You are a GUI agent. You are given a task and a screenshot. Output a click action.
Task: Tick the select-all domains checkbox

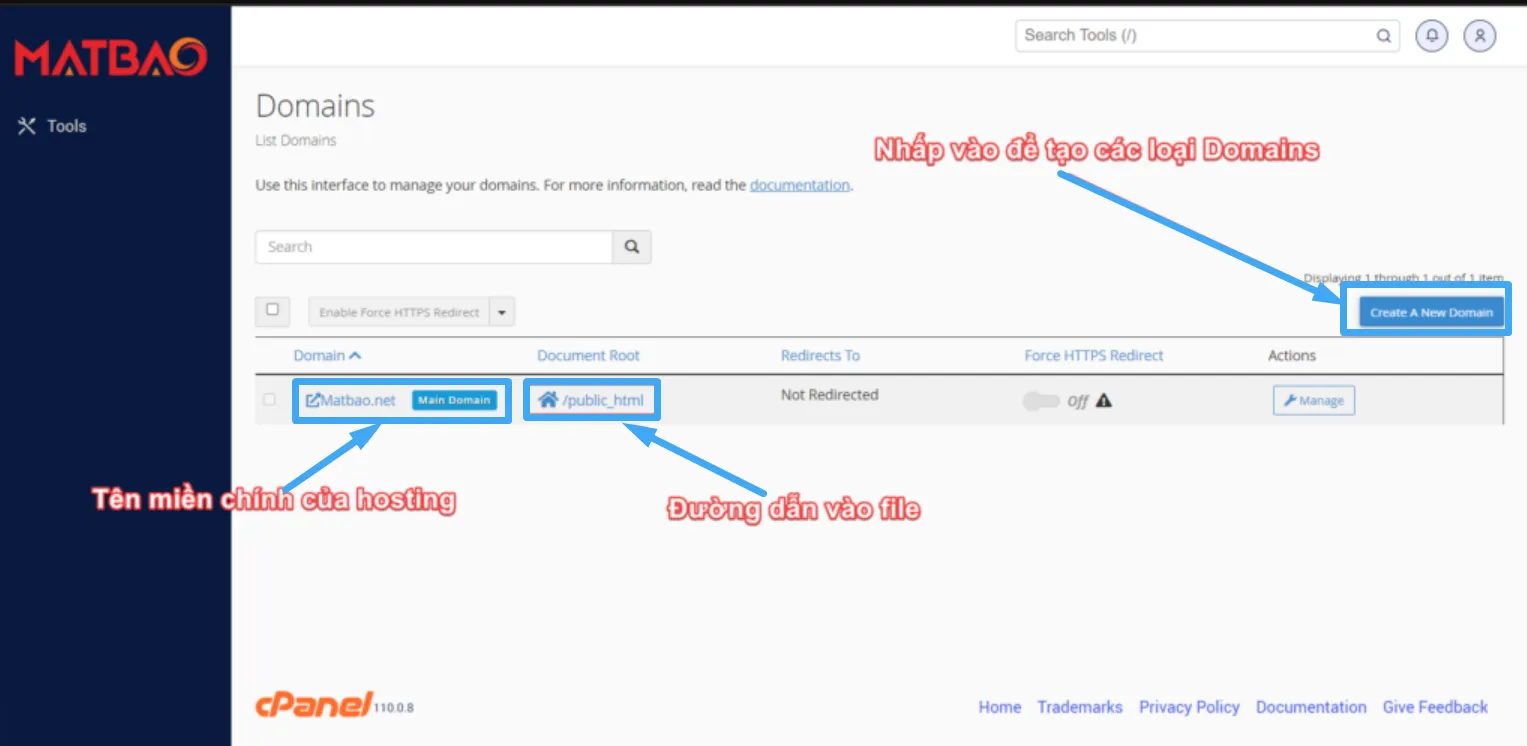pos(273,310)
